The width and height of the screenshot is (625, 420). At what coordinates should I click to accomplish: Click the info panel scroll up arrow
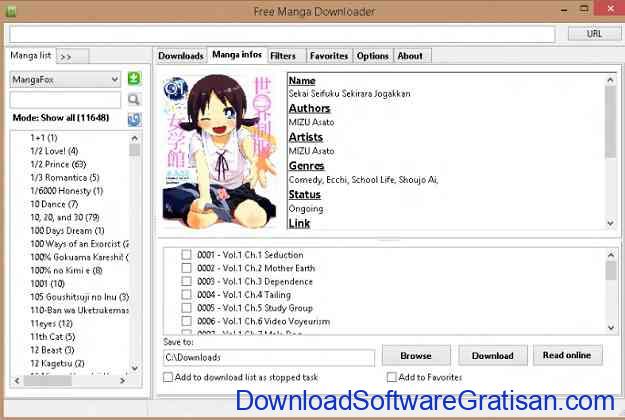[610, 80]
